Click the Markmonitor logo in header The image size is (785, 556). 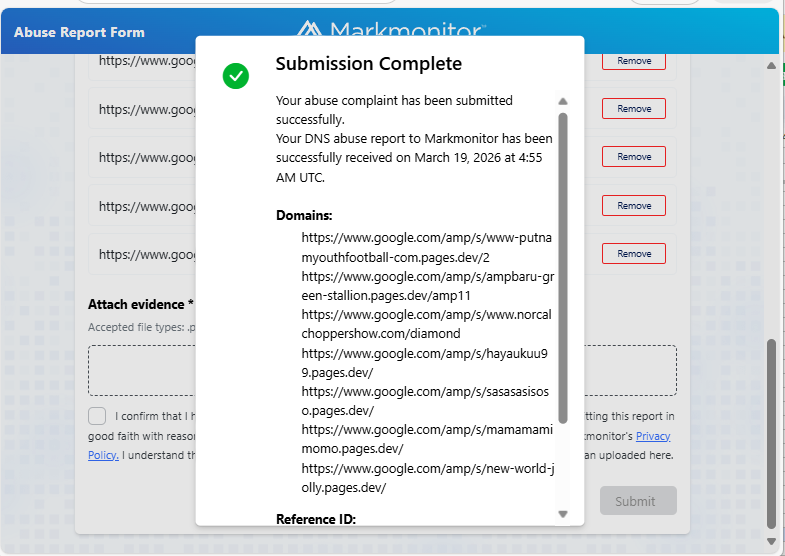tap(391, 29)
